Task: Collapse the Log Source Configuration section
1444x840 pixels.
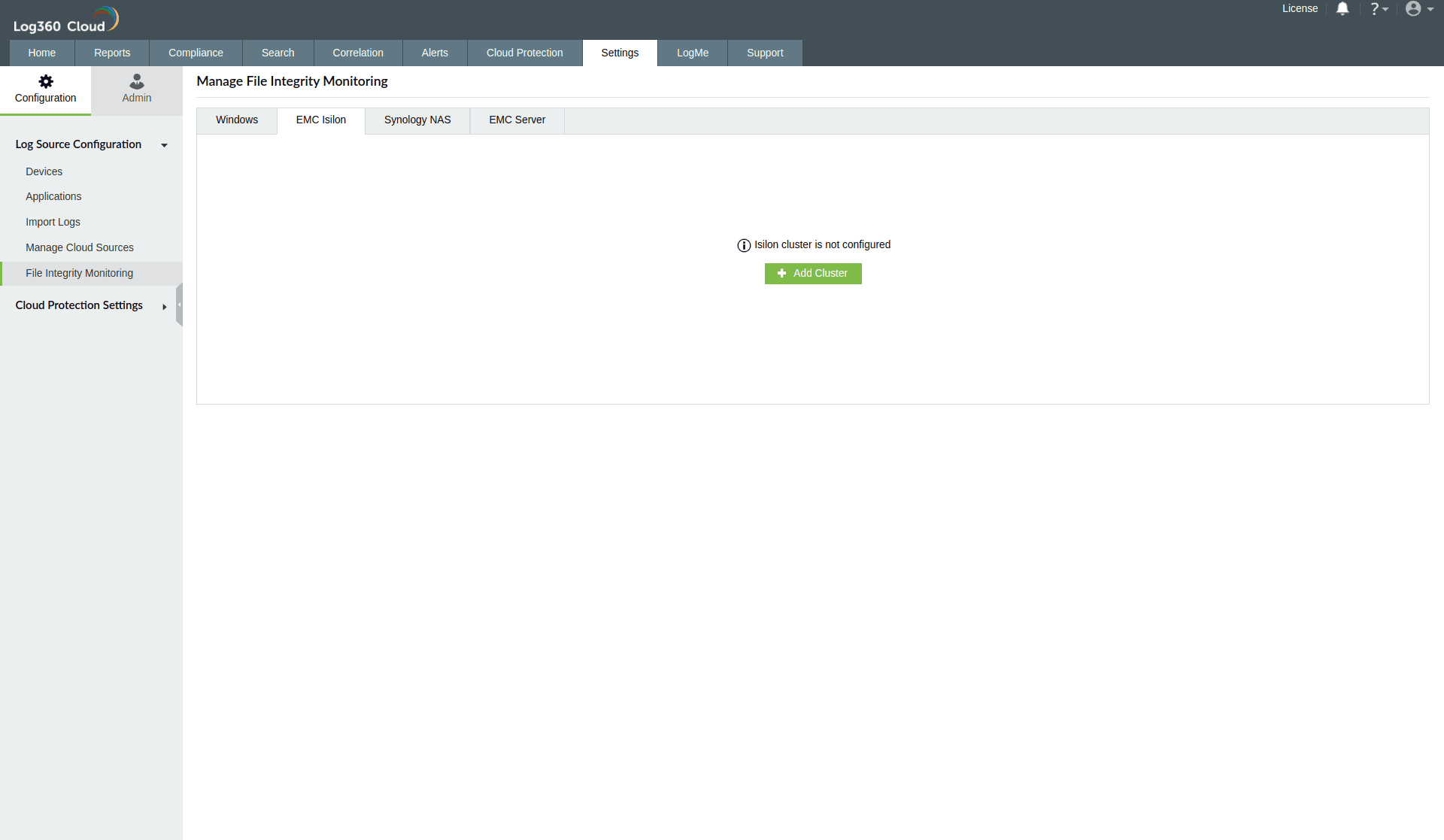Action: (x=164, y=145)
